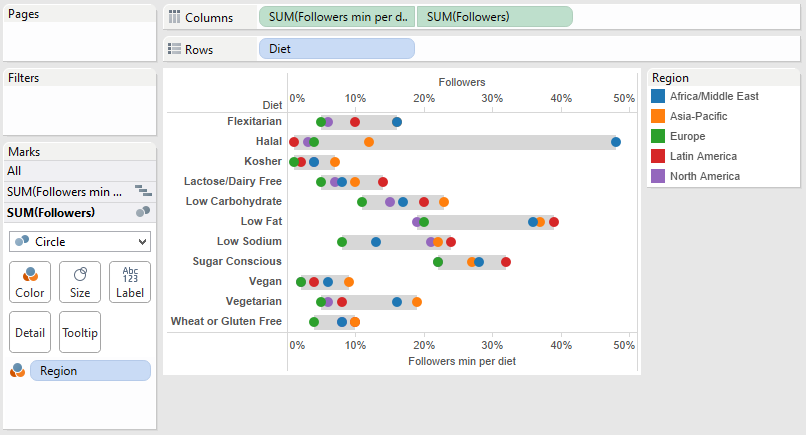Screen dimensions: 806x435
Task: Open the Size mark property
Action: point(79,282)
